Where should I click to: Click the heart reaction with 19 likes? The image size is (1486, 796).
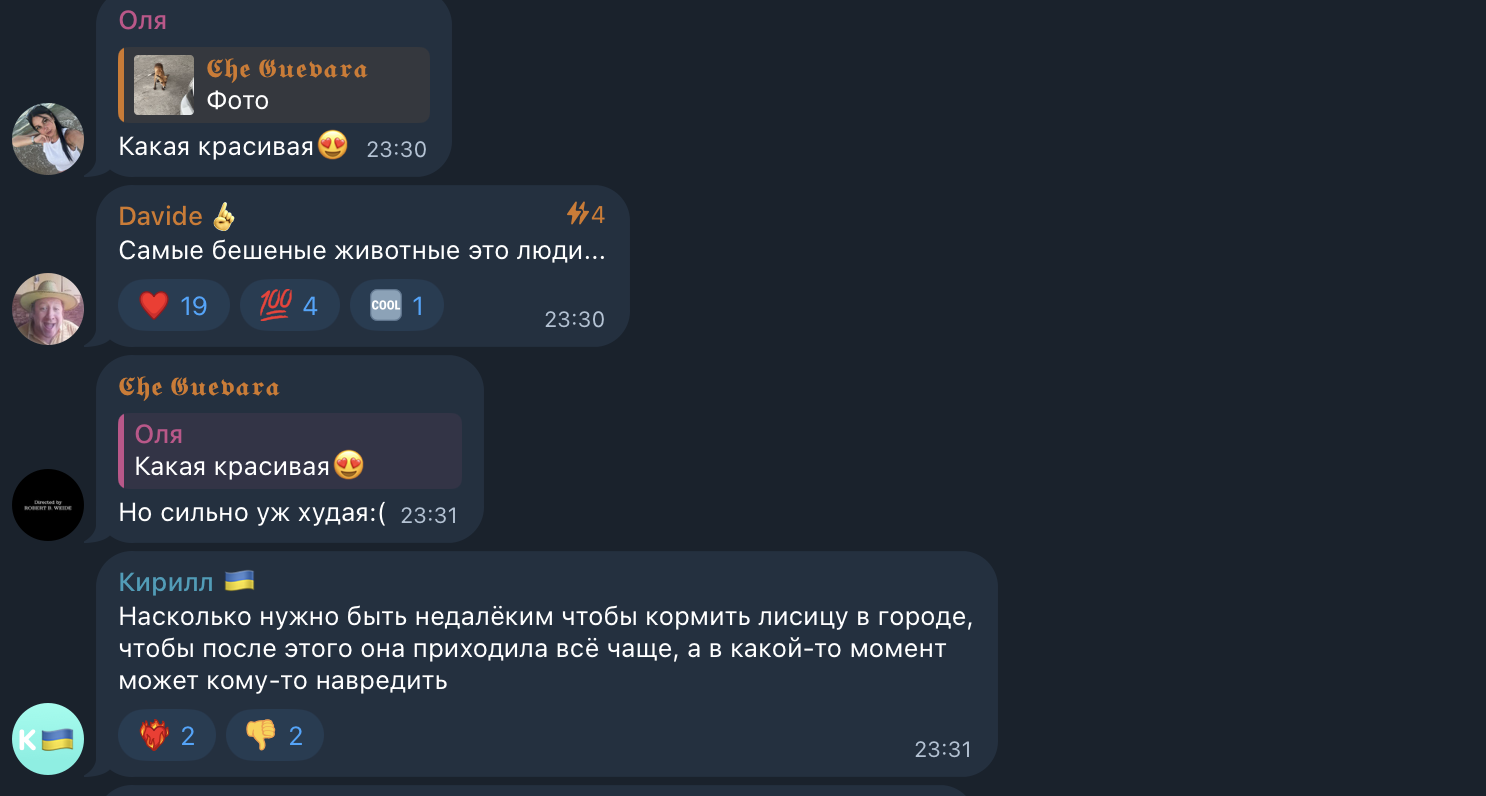click(174, 305)
